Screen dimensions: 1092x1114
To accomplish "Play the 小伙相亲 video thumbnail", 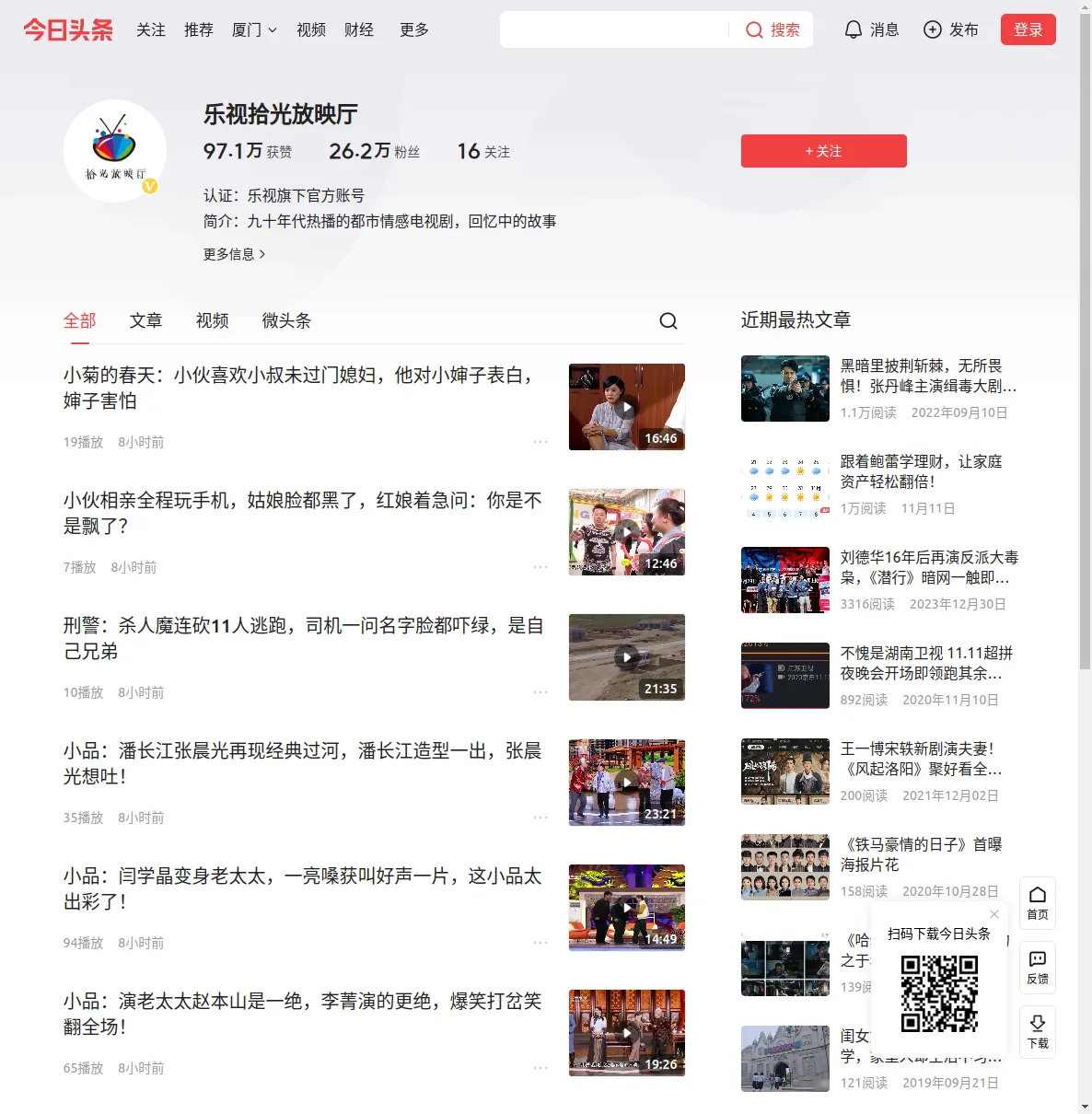I will 627,532.
